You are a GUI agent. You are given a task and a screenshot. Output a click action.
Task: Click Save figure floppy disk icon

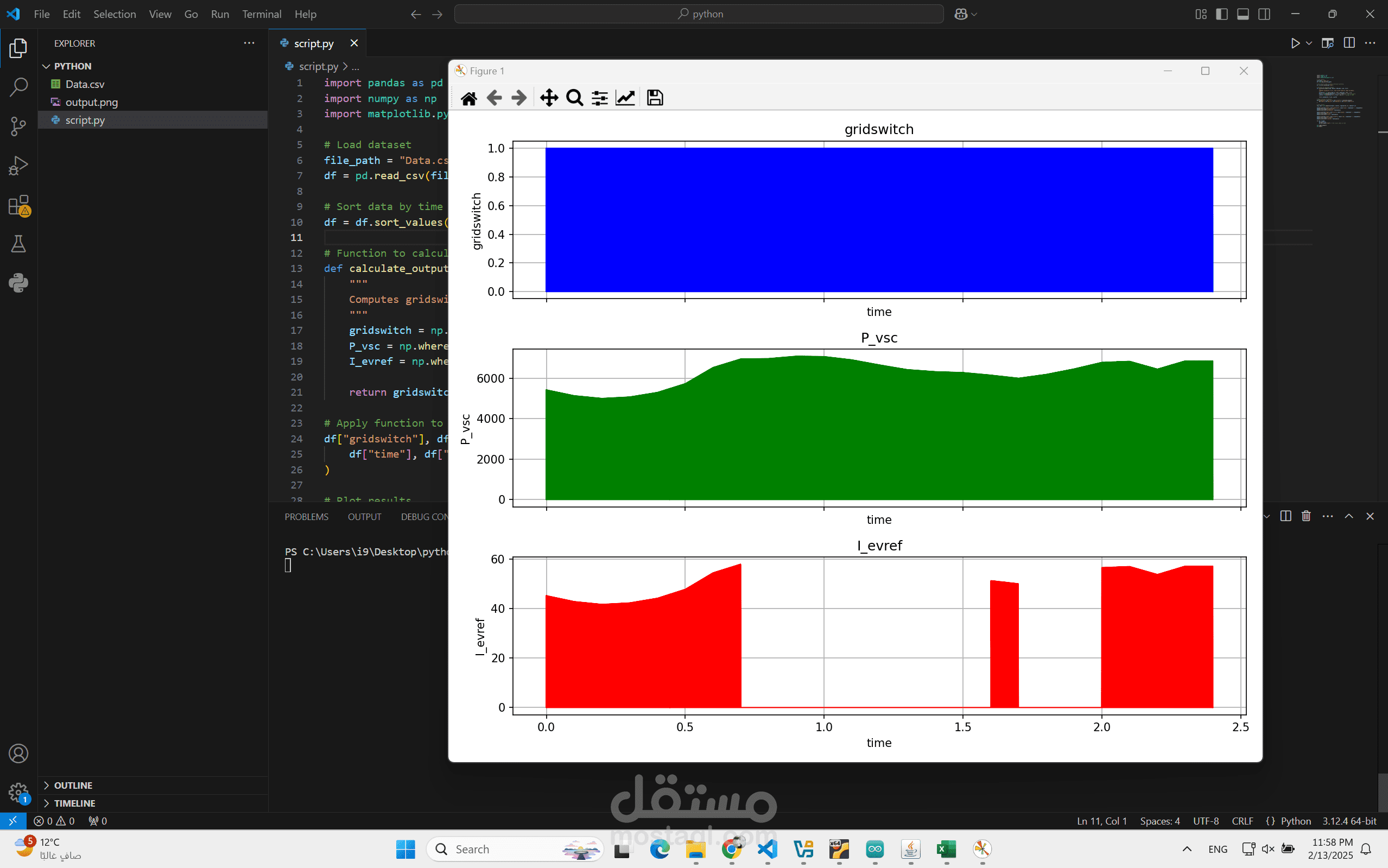tap(655, 98)
